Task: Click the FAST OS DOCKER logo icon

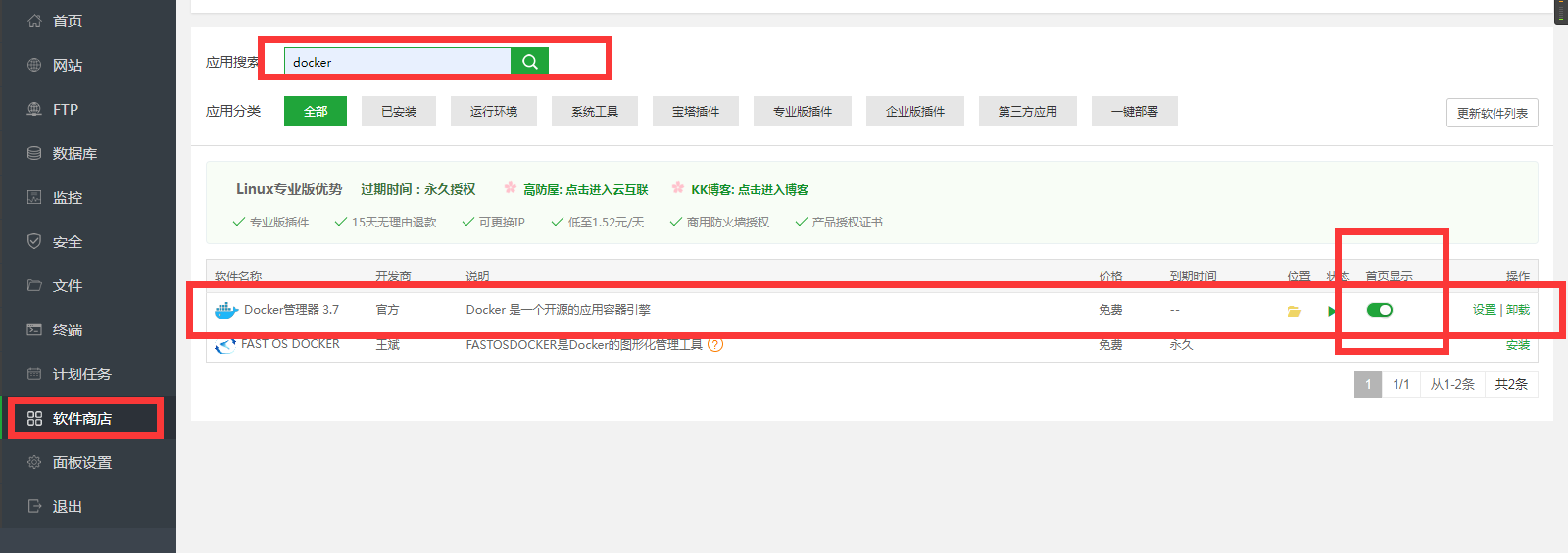Action: pyautogui.click(x=225, y=345)
